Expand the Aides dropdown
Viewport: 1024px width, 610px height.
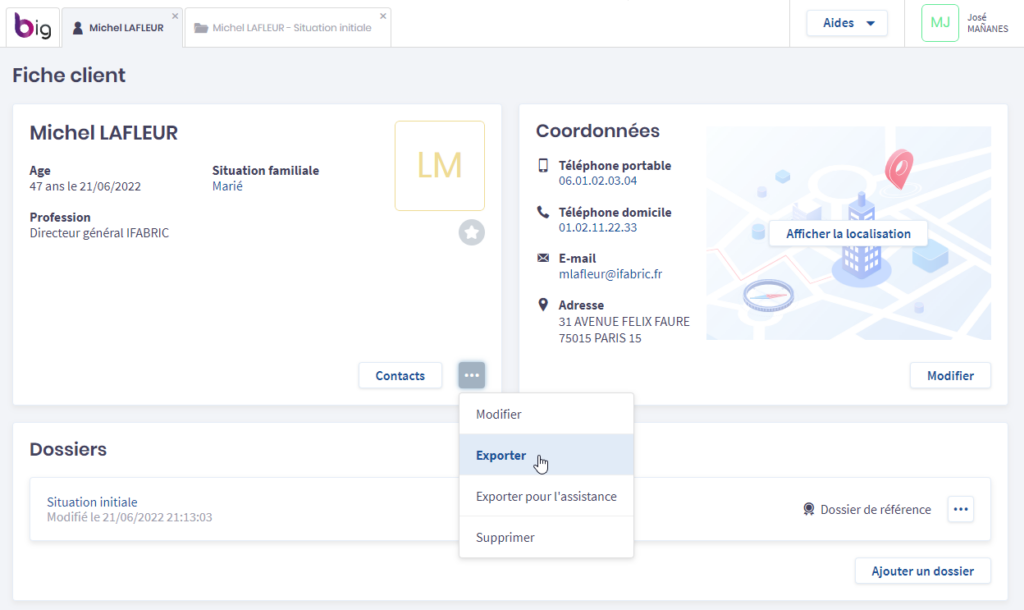pos(847,23)
